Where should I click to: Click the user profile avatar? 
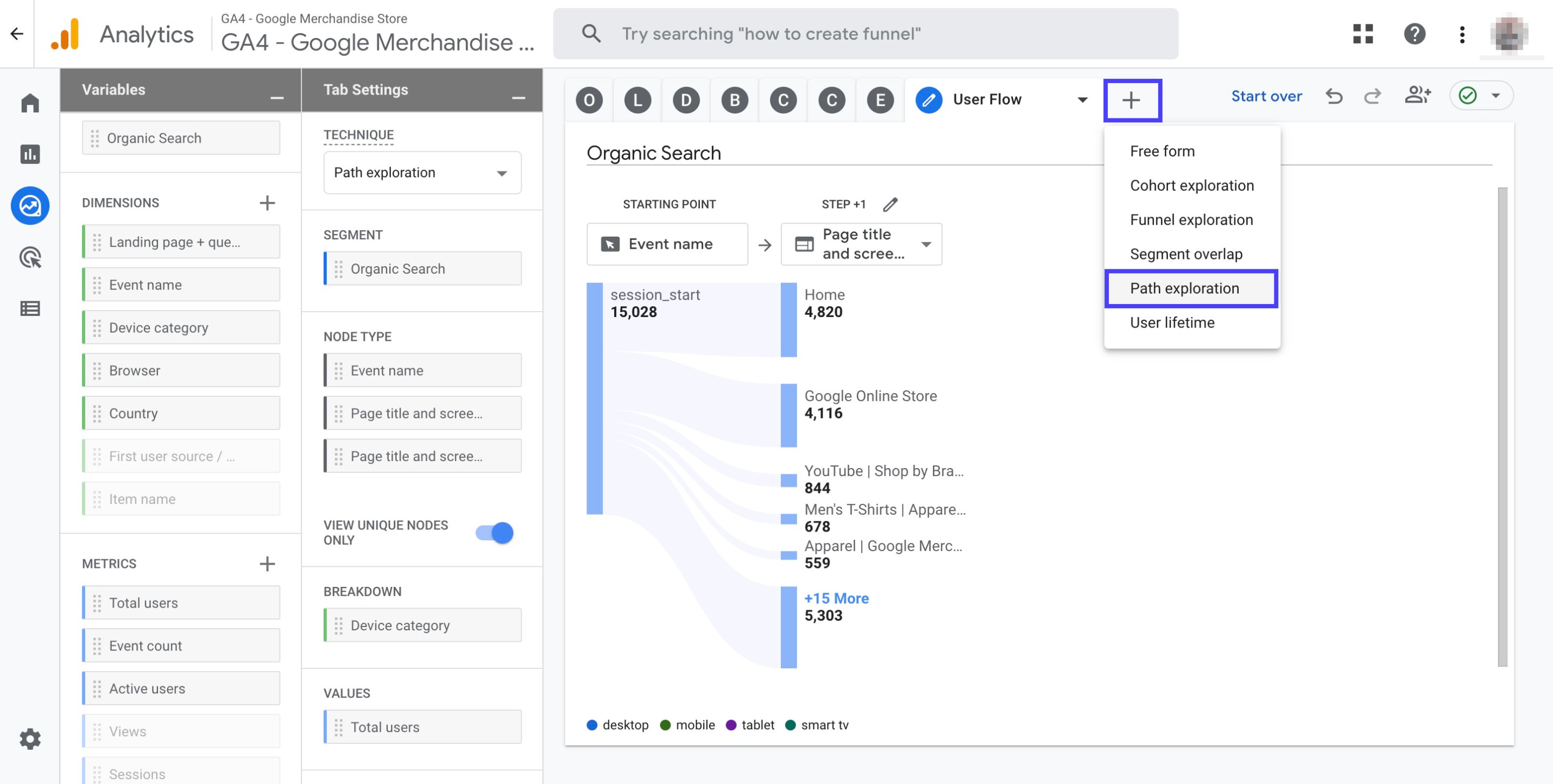[1509, 34]
